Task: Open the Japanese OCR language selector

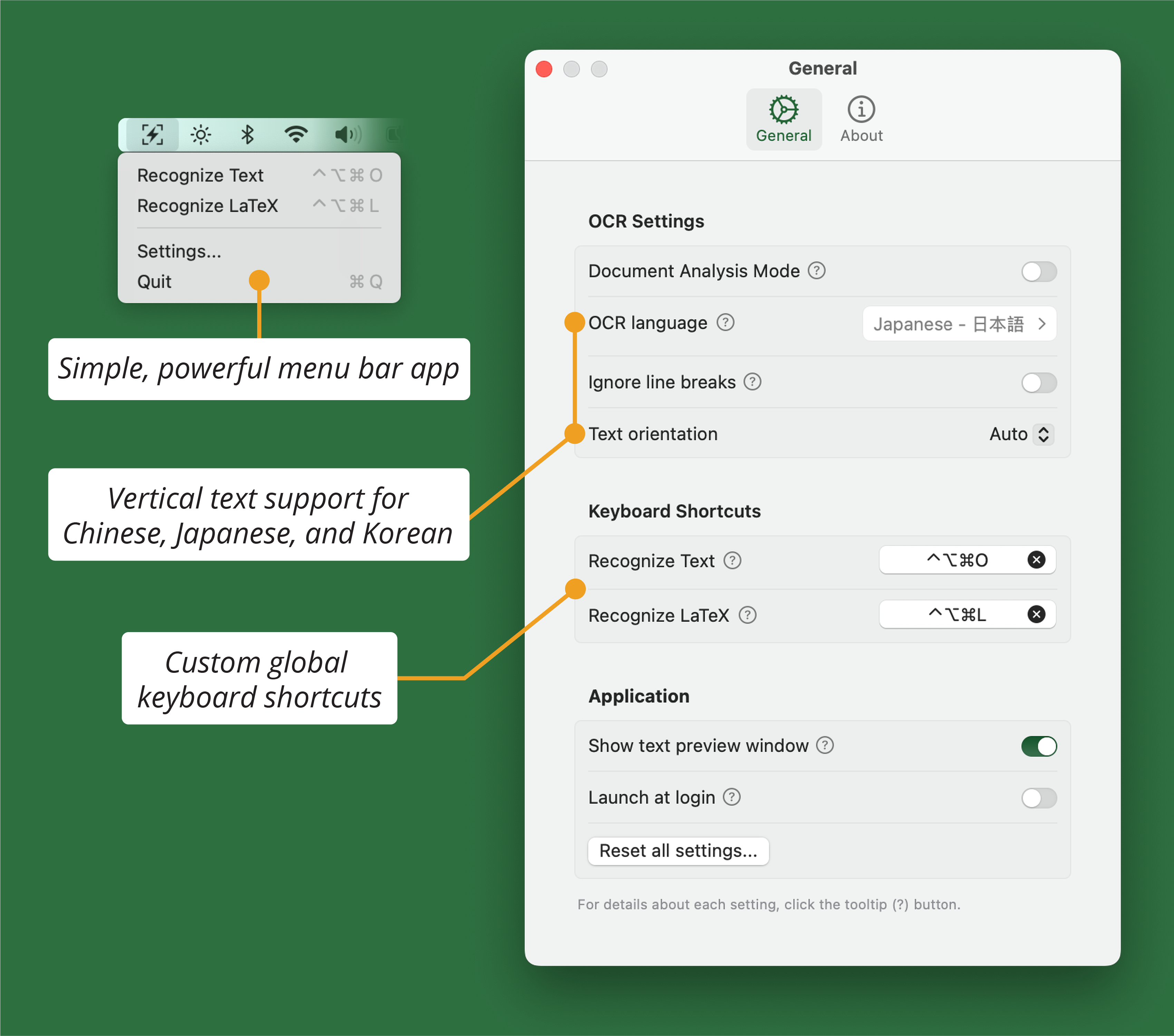Action: click(959, 324)
